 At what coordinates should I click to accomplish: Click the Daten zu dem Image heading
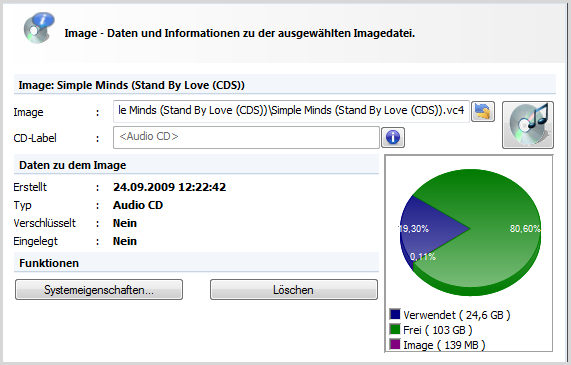tap(72, 165)
